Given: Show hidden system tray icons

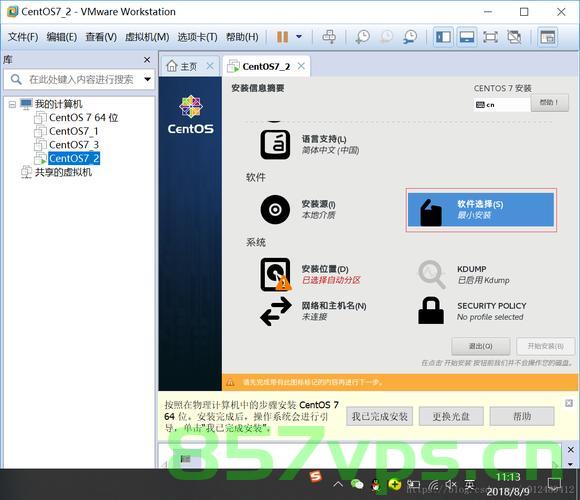Looking at the screenshot, I should click(x=338, y=484).
